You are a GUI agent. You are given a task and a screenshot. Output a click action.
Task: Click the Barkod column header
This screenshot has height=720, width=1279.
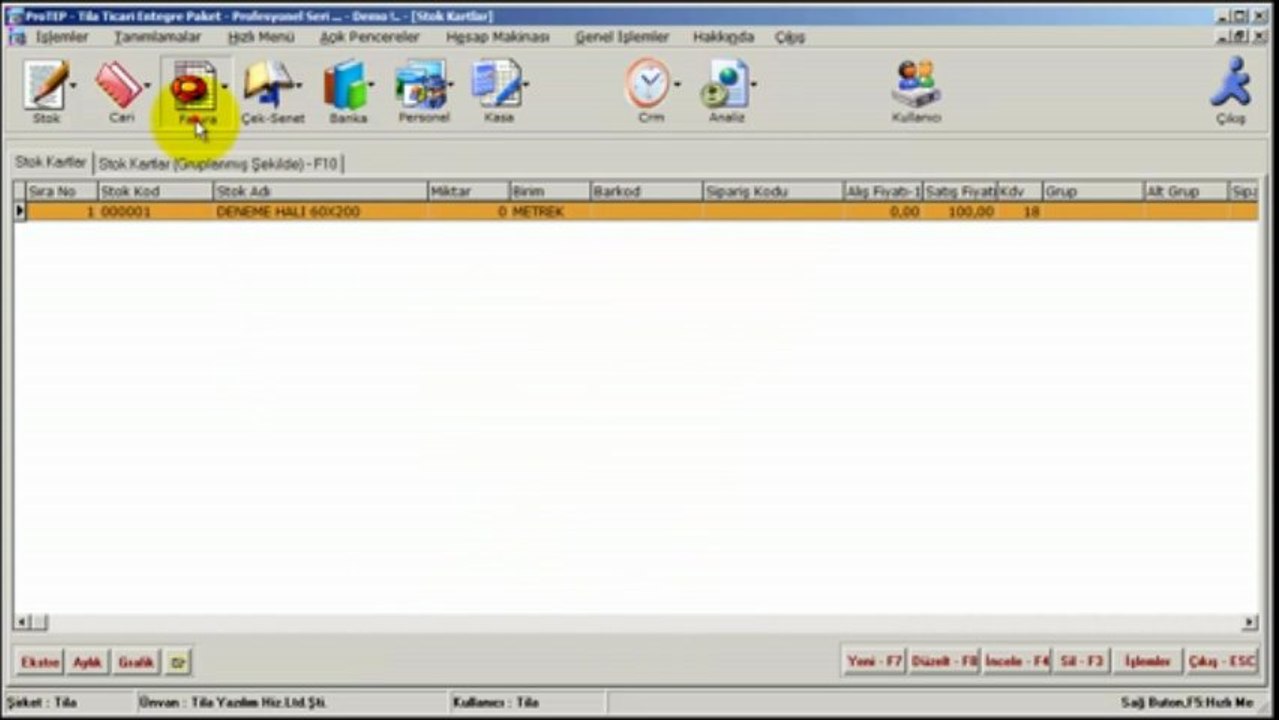pyautogui.click(x=647, y=191)
